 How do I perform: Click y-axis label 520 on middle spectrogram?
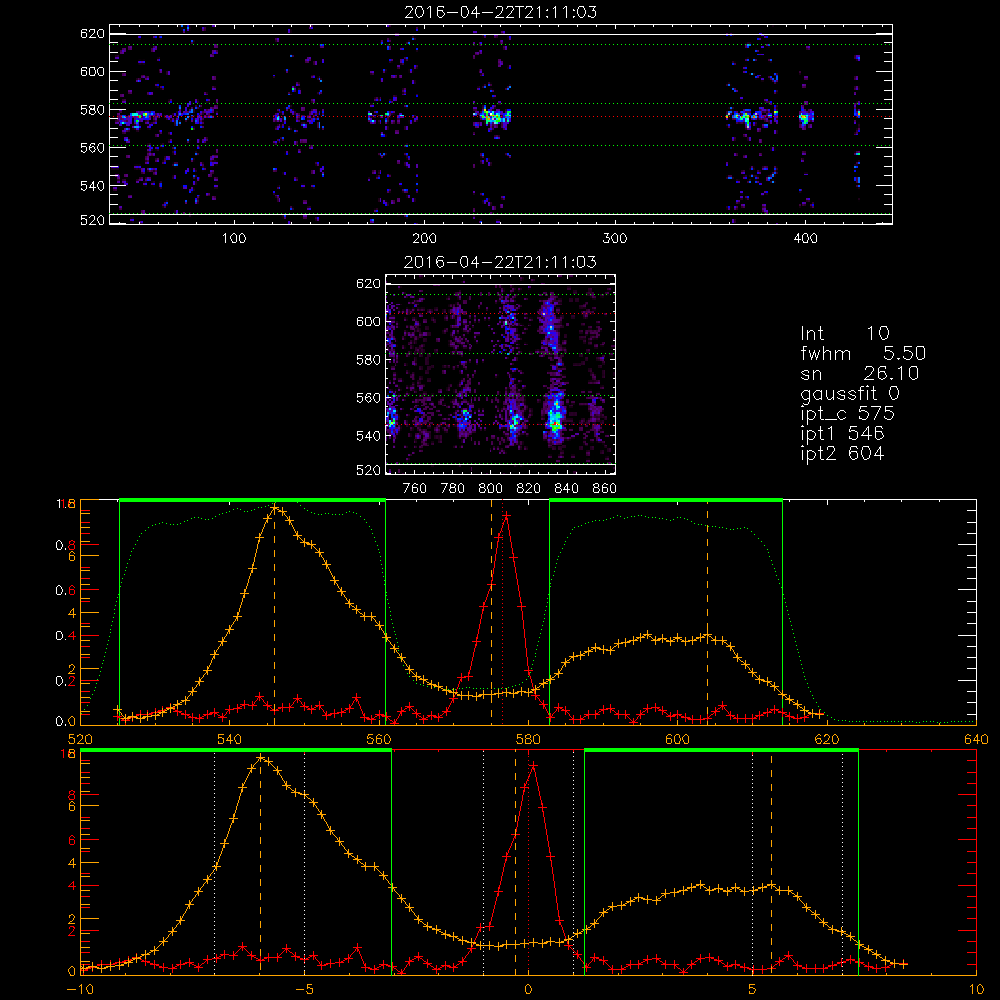click(368, 470)
